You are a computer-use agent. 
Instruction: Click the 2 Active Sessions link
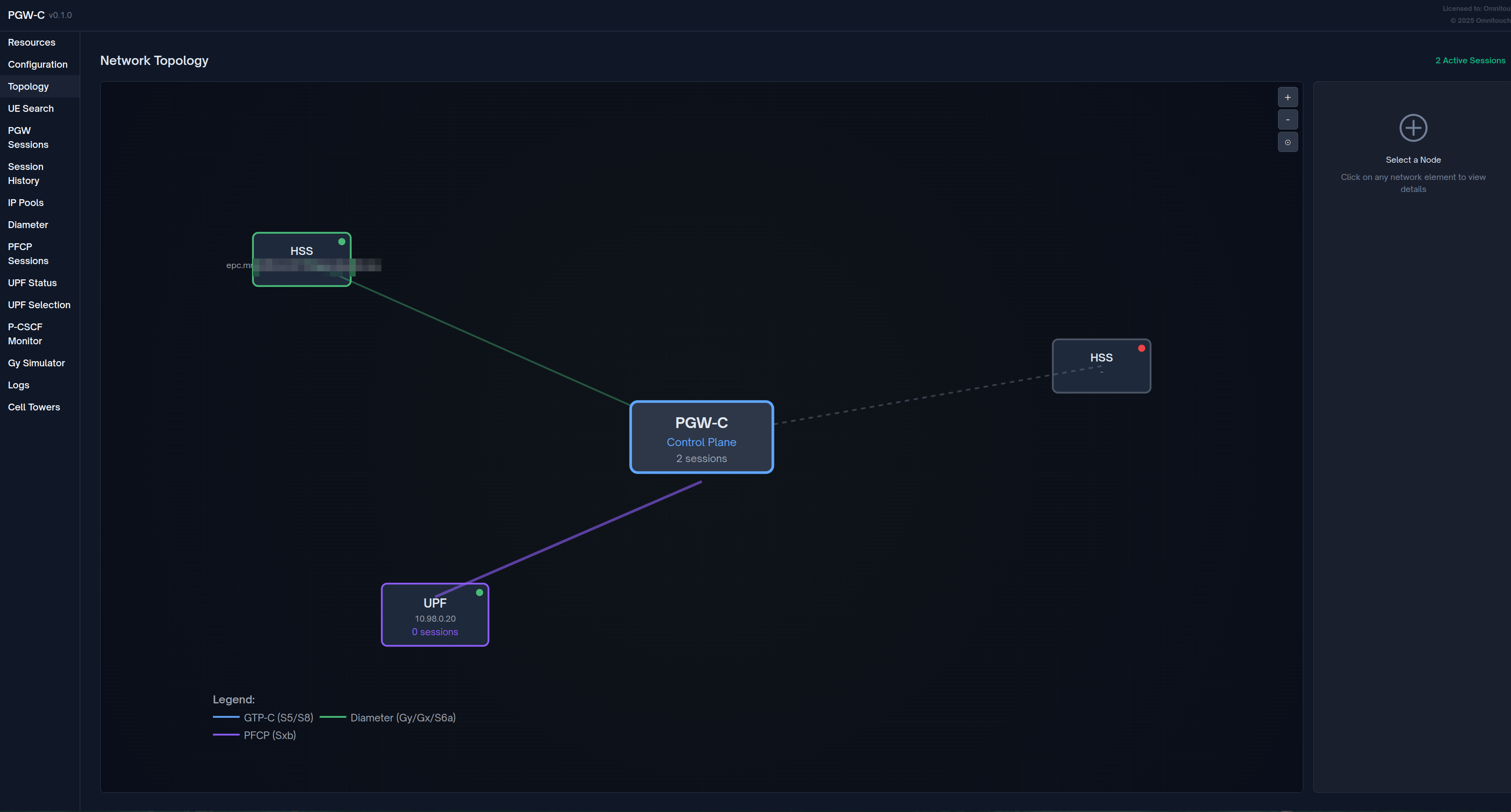1469,61
